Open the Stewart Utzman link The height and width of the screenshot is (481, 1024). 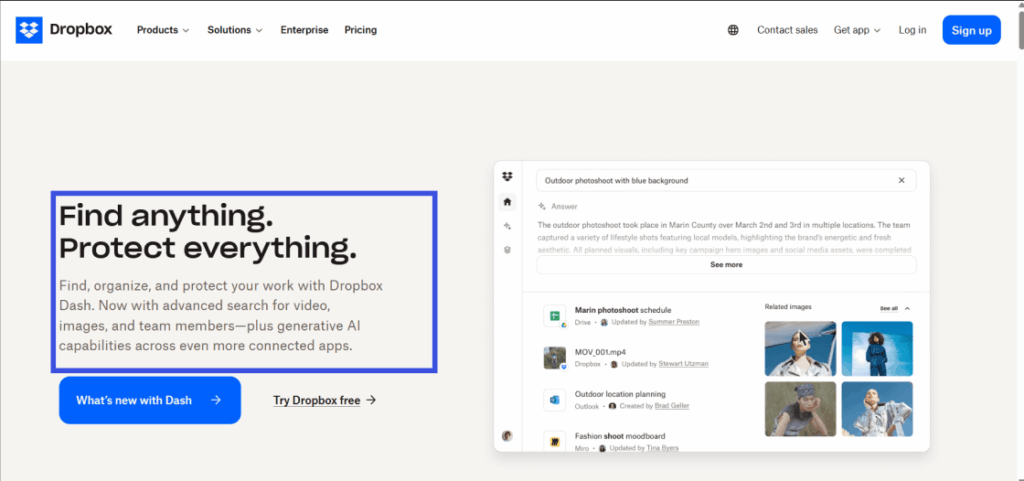(x=683, y=364)
